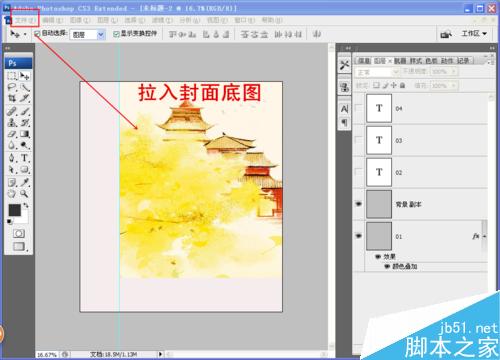Click the Auto-Align Layers icon in options bar
This screenshot has width=500, height=360.
point(317,34)
